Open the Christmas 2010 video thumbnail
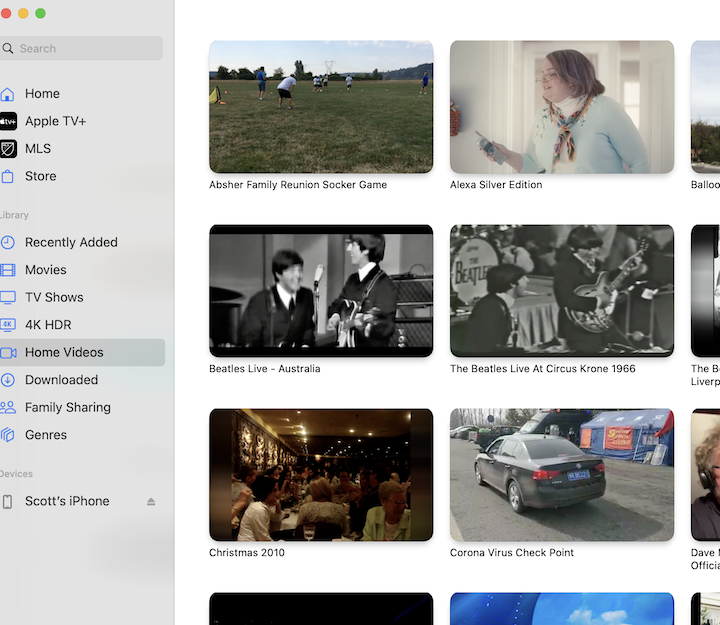Image resolution: width=720 pixels, height=625 pixels. point(321,475)
